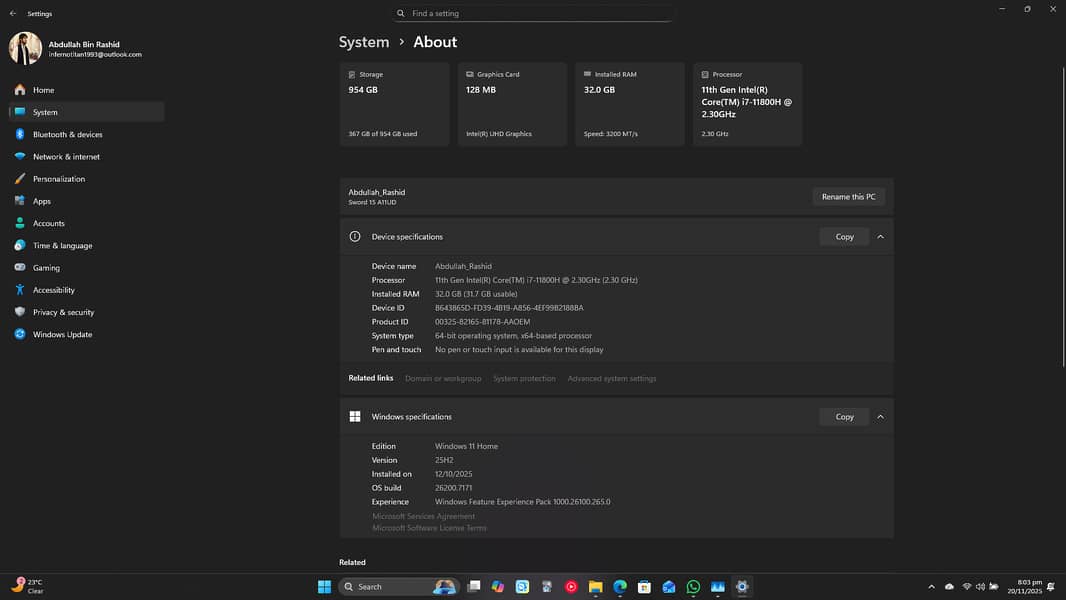This screenshot has height=600, width=1066.
Task: Open Accessibility settings
Action: [x=53, y=290]
